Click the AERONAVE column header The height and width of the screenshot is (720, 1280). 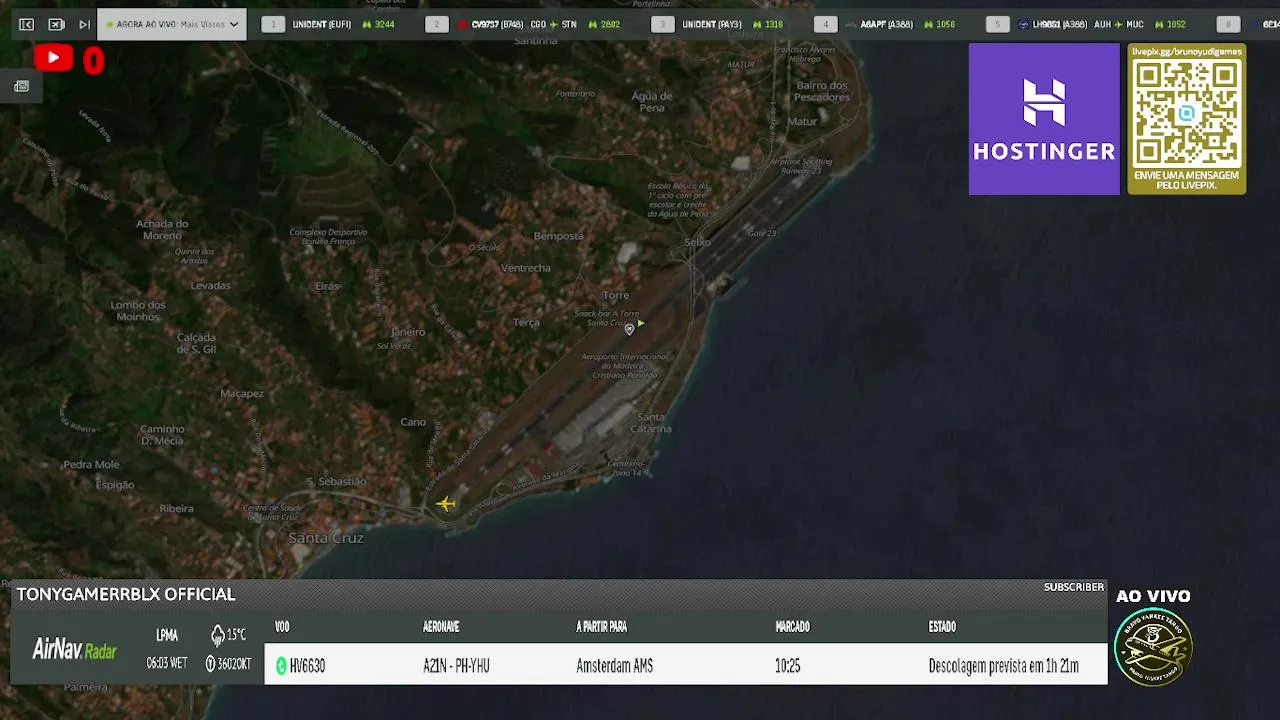point(441,627)
